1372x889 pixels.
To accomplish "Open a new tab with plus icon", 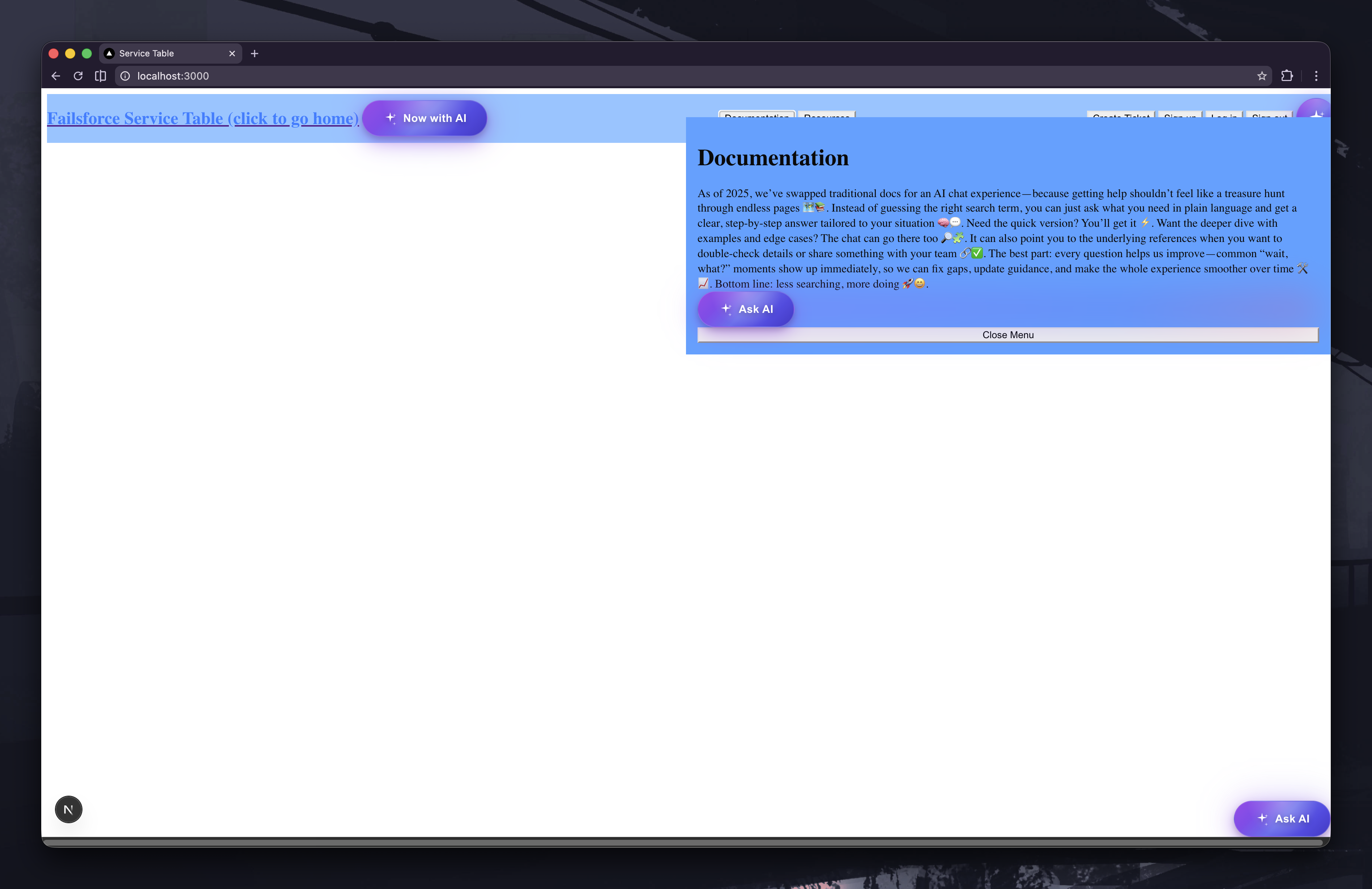I will [254, 54].
